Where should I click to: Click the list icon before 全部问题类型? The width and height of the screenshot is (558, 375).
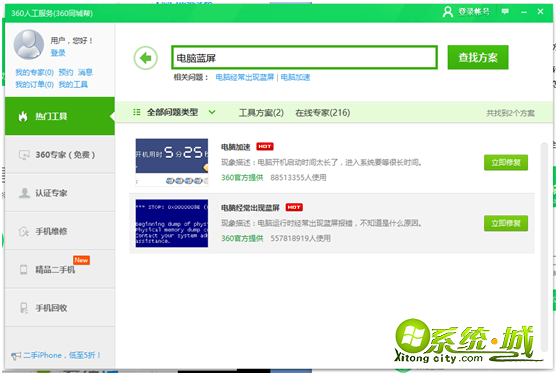[x=137, y=112]
